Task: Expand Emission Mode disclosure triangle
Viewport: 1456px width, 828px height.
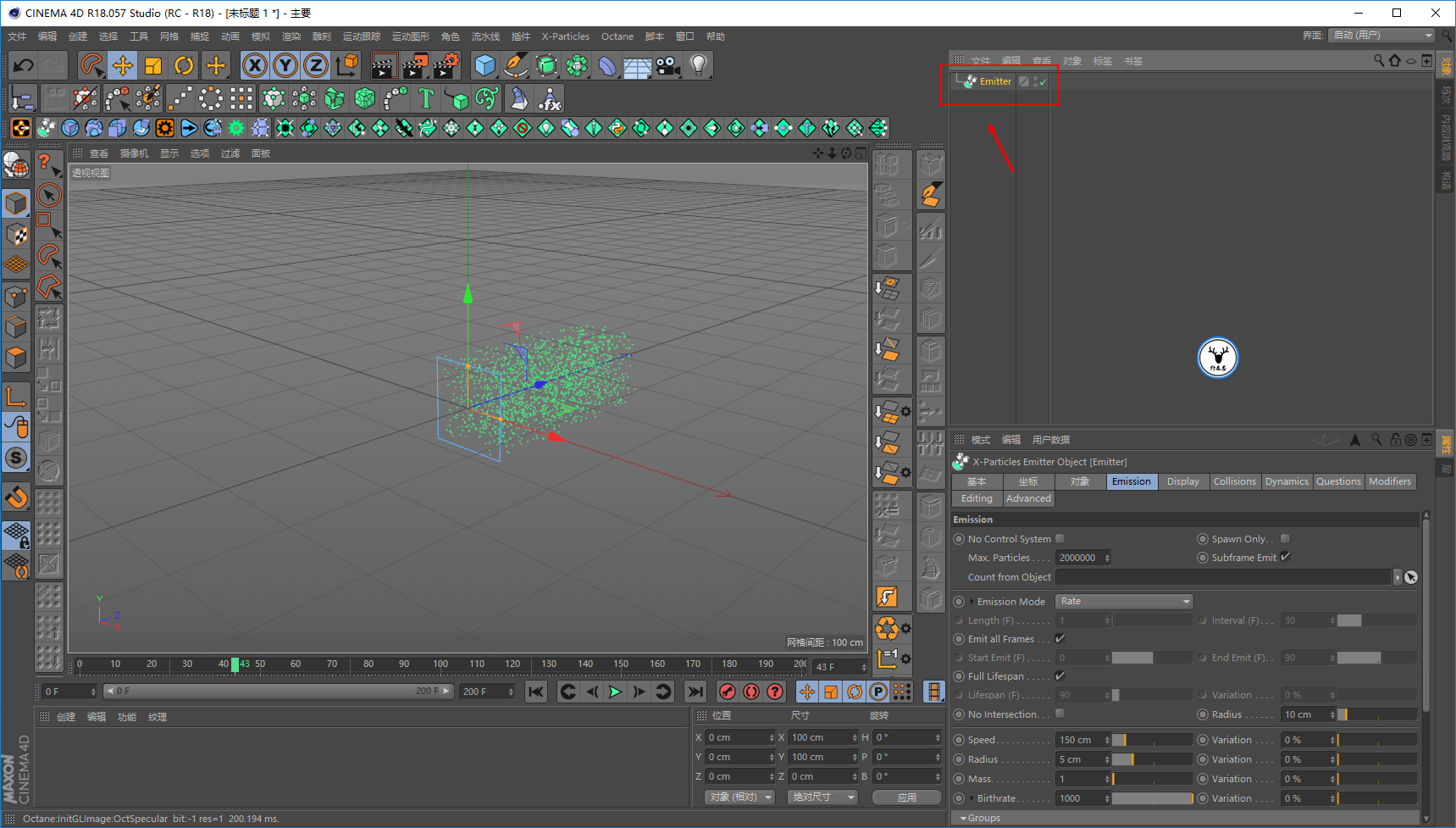Action: coord(972,602)
